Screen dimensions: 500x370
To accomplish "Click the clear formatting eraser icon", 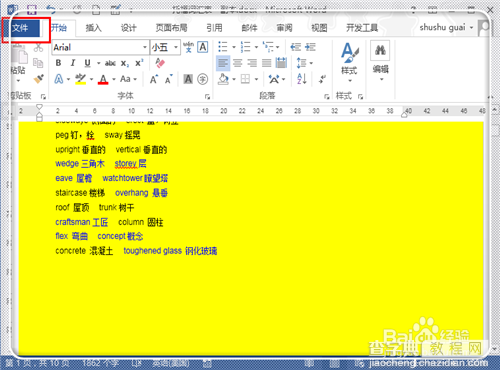I will tap(160, 63).
